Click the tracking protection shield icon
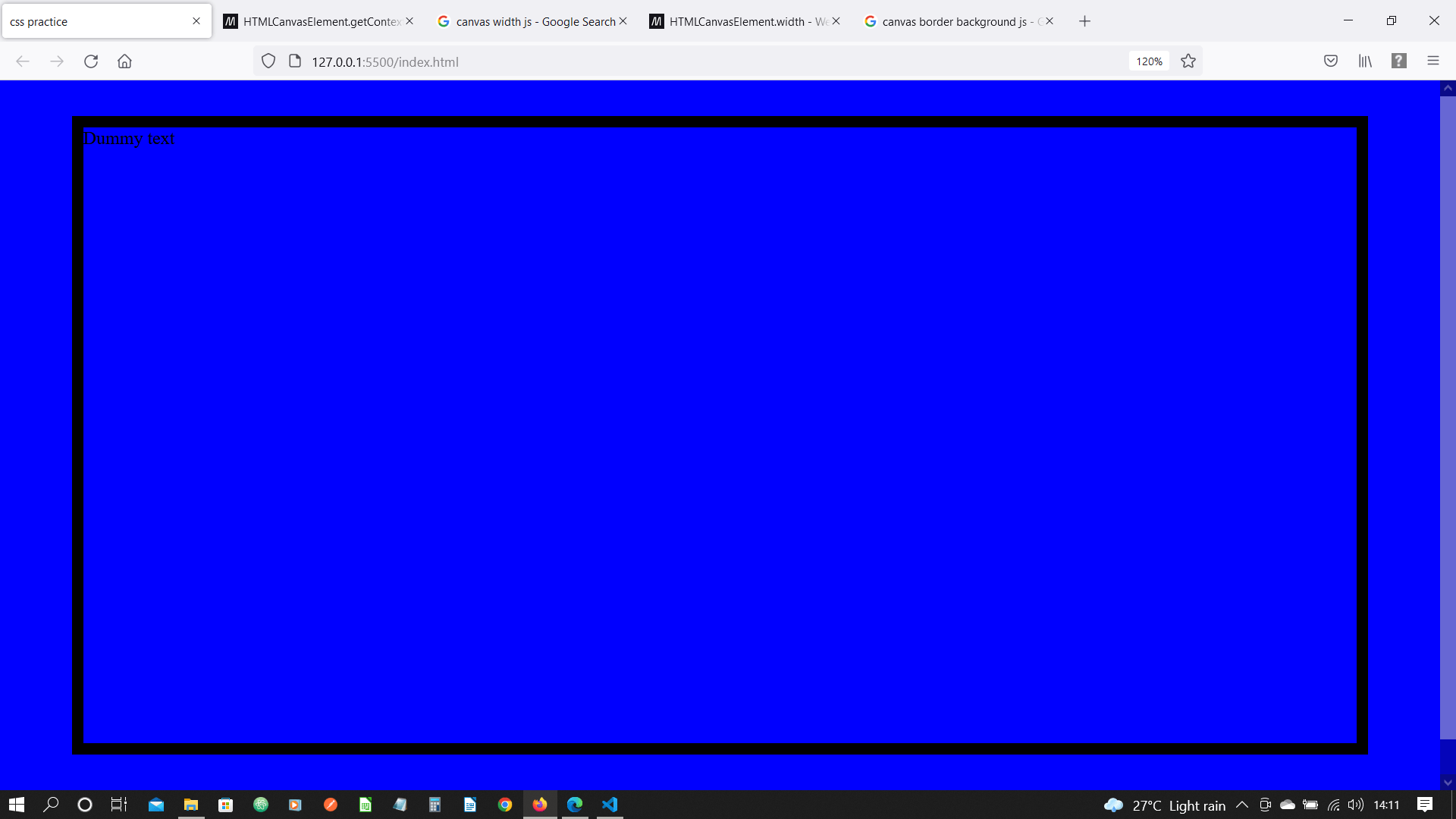The width and height of the screenshot is (1456, 819). 268,61
